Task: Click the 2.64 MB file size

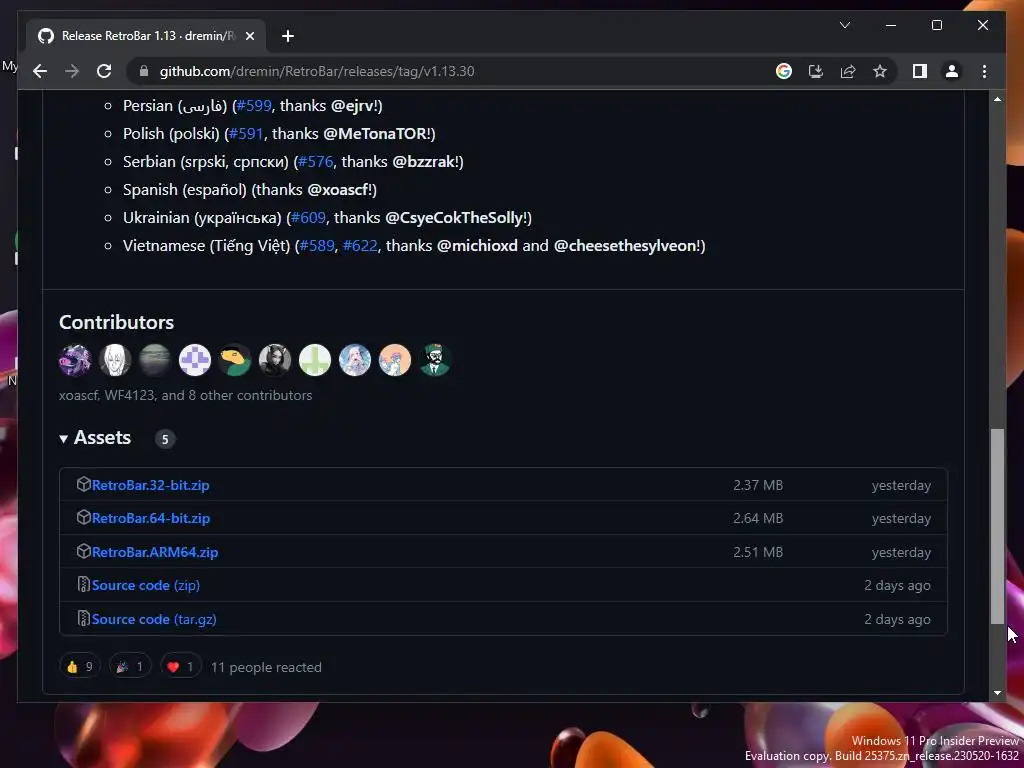Action: (758, 518)
